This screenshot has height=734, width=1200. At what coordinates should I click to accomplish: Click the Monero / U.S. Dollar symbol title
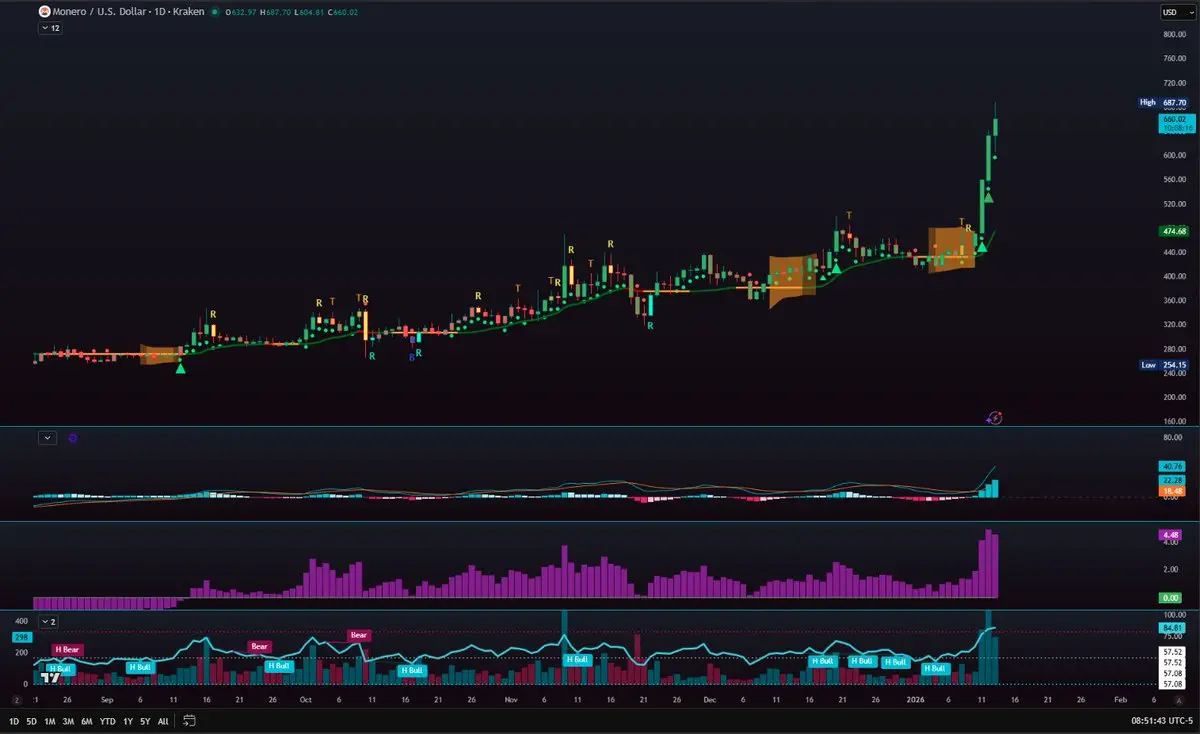(x=130, y=12)
